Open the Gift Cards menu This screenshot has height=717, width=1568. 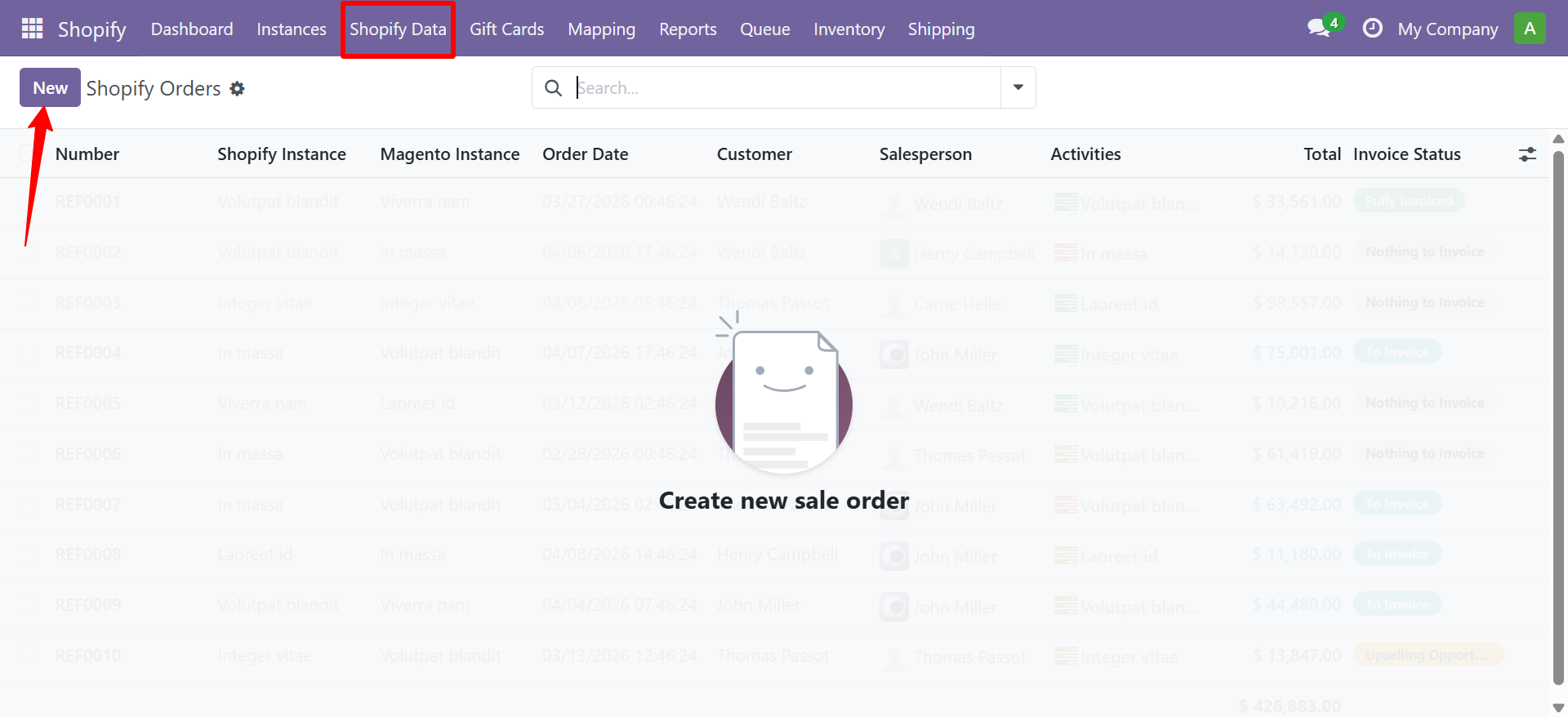507,29
